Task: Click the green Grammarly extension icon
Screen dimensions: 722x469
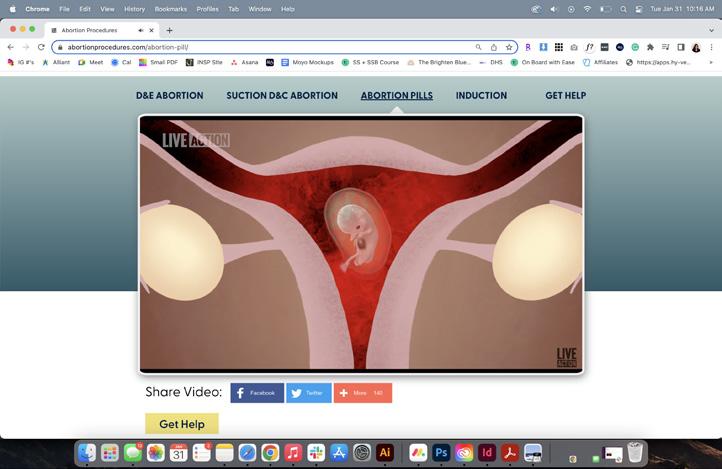Action: [635, 47]
